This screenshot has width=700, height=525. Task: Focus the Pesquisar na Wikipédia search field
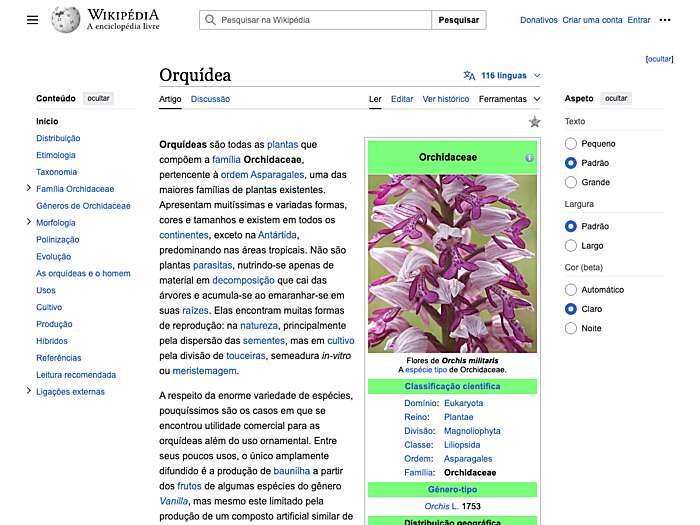pos(315,20)
